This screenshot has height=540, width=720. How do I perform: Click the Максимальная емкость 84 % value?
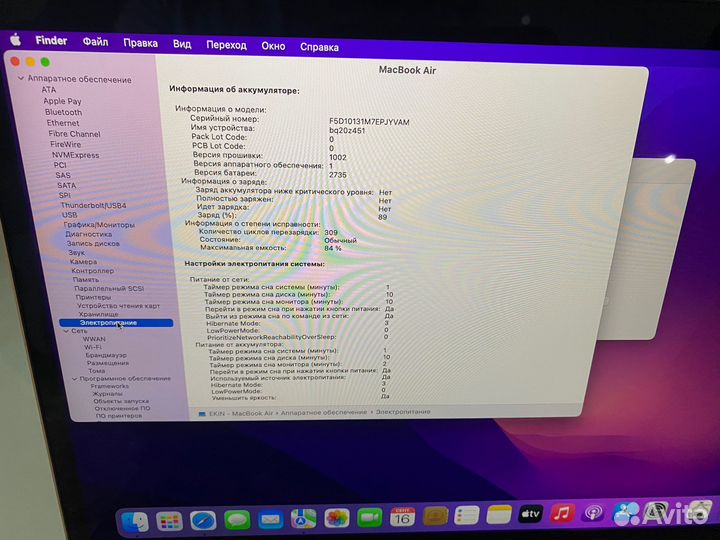333,248
